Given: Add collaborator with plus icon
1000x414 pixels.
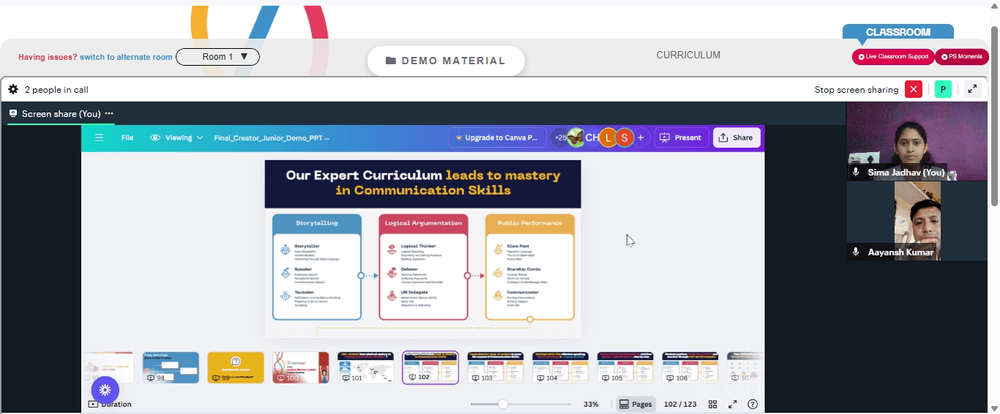Looking at the screenshot, I should pos(640,138).
